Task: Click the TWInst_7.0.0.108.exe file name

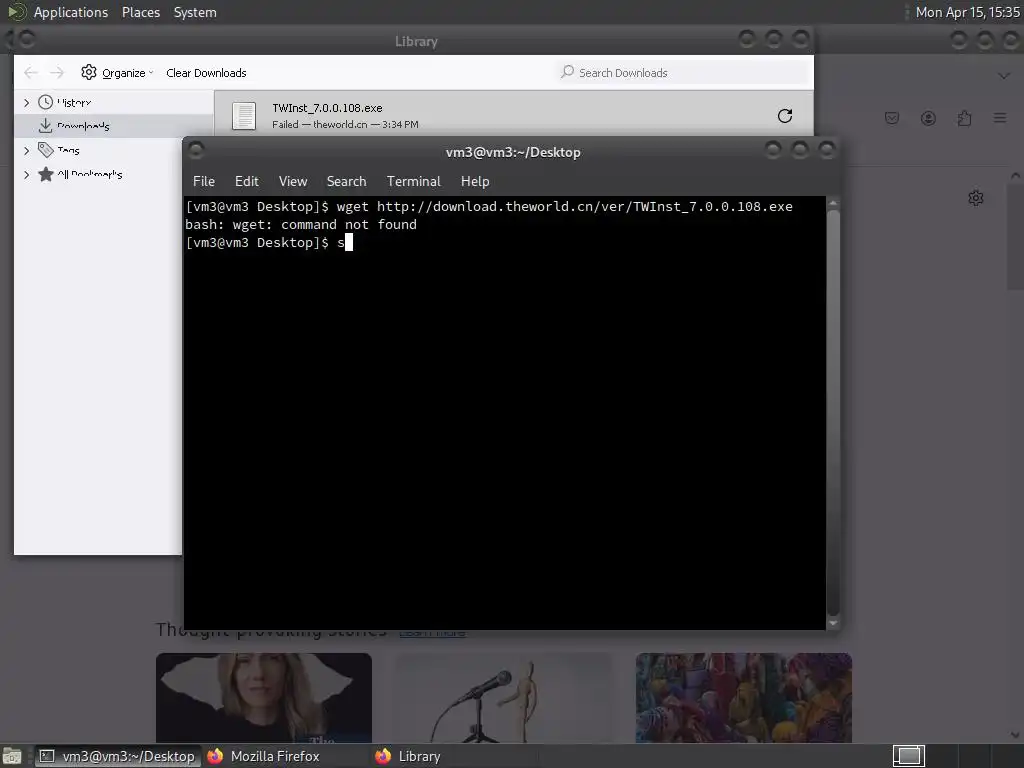Action: pos(327,108)
